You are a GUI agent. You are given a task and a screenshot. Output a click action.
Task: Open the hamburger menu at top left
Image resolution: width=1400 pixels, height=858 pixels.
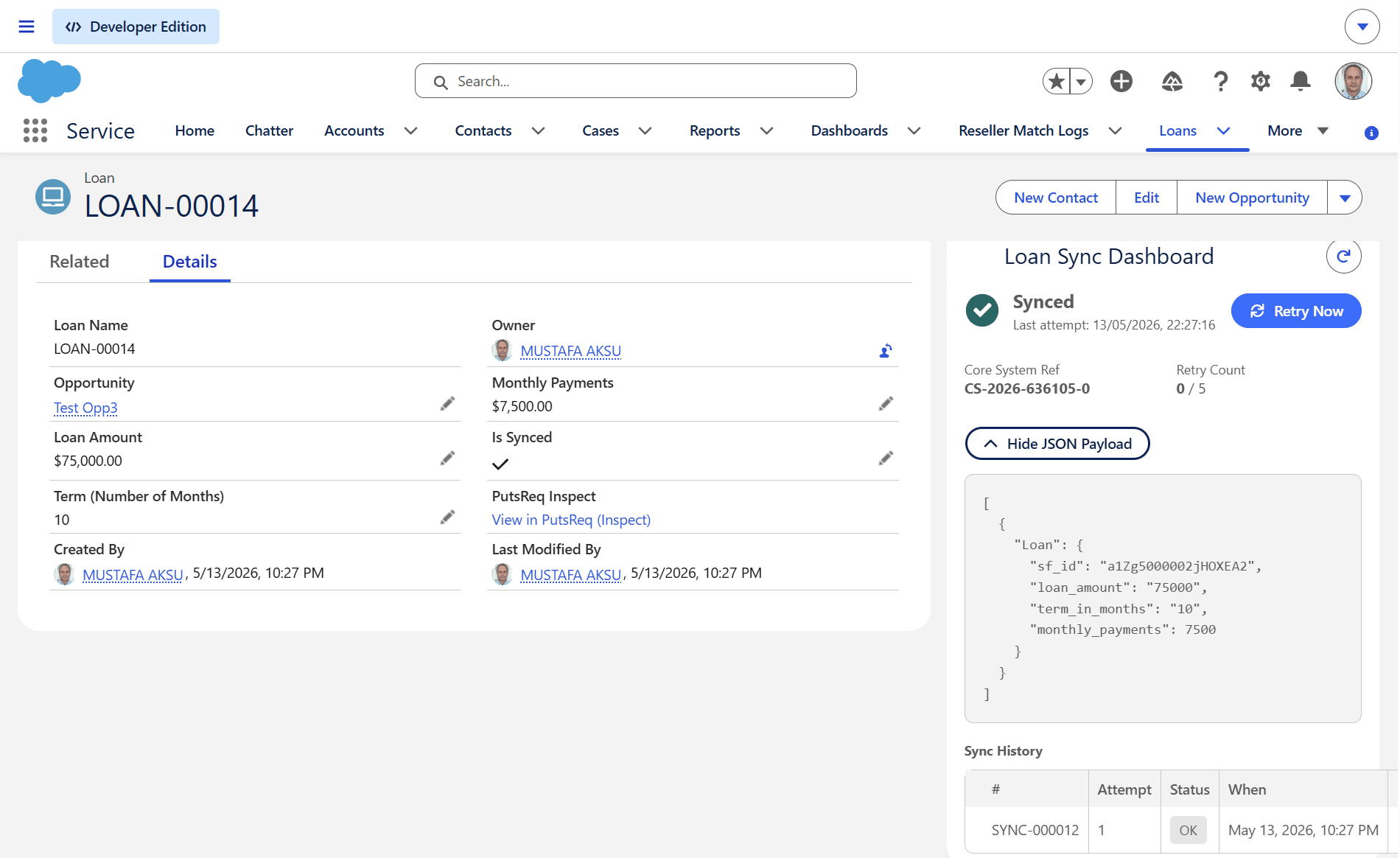coord(27,27)
